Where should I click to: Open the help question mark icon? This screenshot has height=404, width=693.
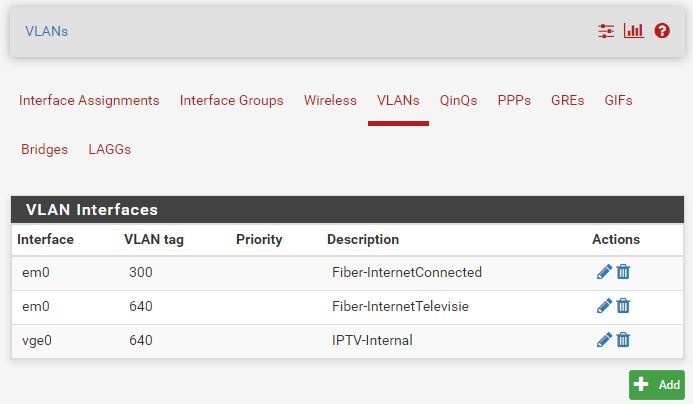point(662,31)
